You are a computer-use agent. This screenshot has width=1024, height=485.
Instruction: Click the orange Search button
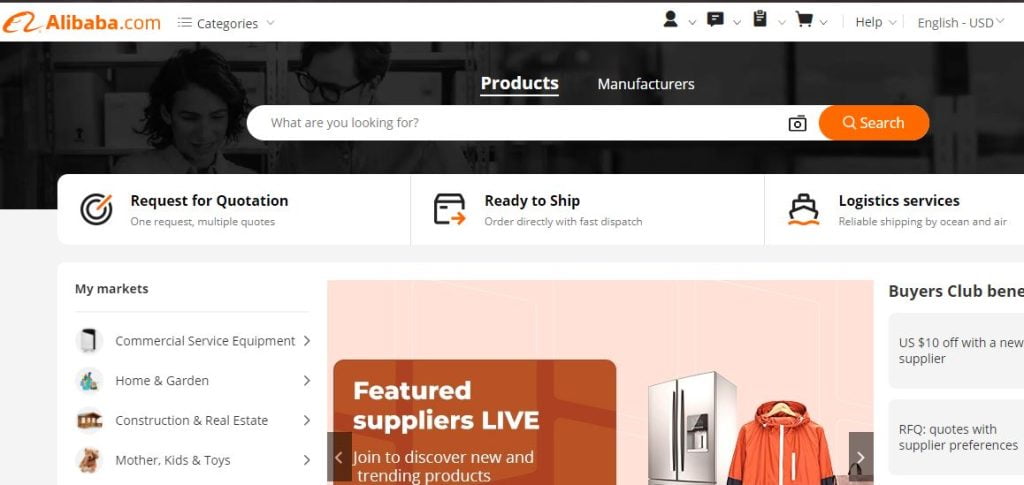click(874, 123)
